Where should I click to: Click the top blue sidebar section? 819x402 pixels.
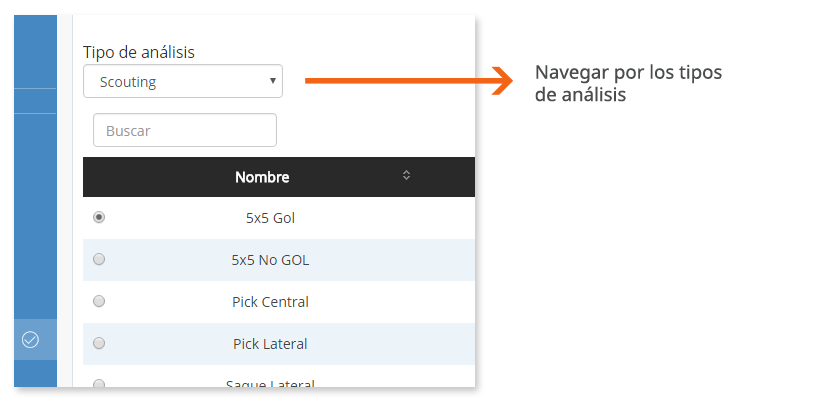(x=35, y=50)
